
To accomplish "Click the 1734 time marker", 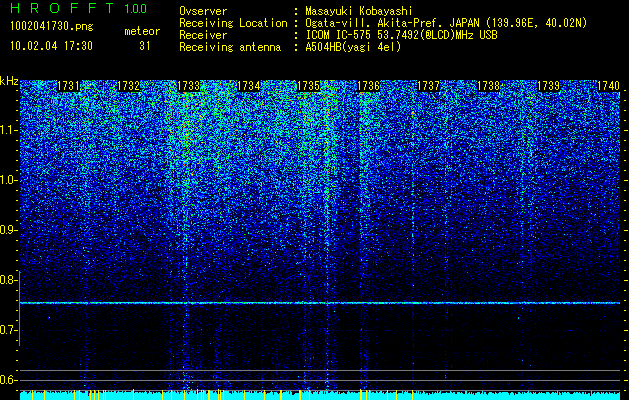I will click(x=249, y=86).
